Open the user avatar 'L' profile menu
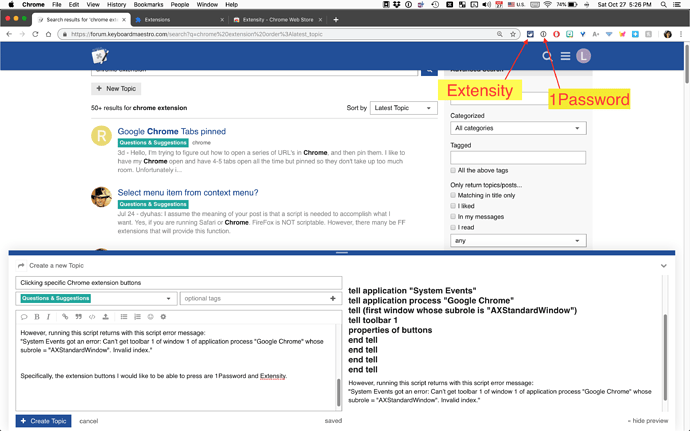This screenshot has height=431, width=690. 584,56
